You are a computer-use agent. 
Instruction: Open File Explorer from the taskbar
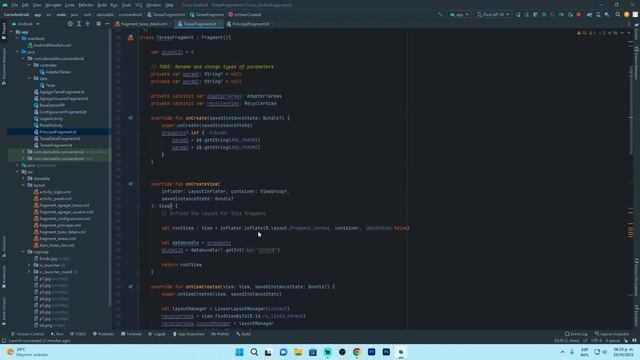point(298,352)
